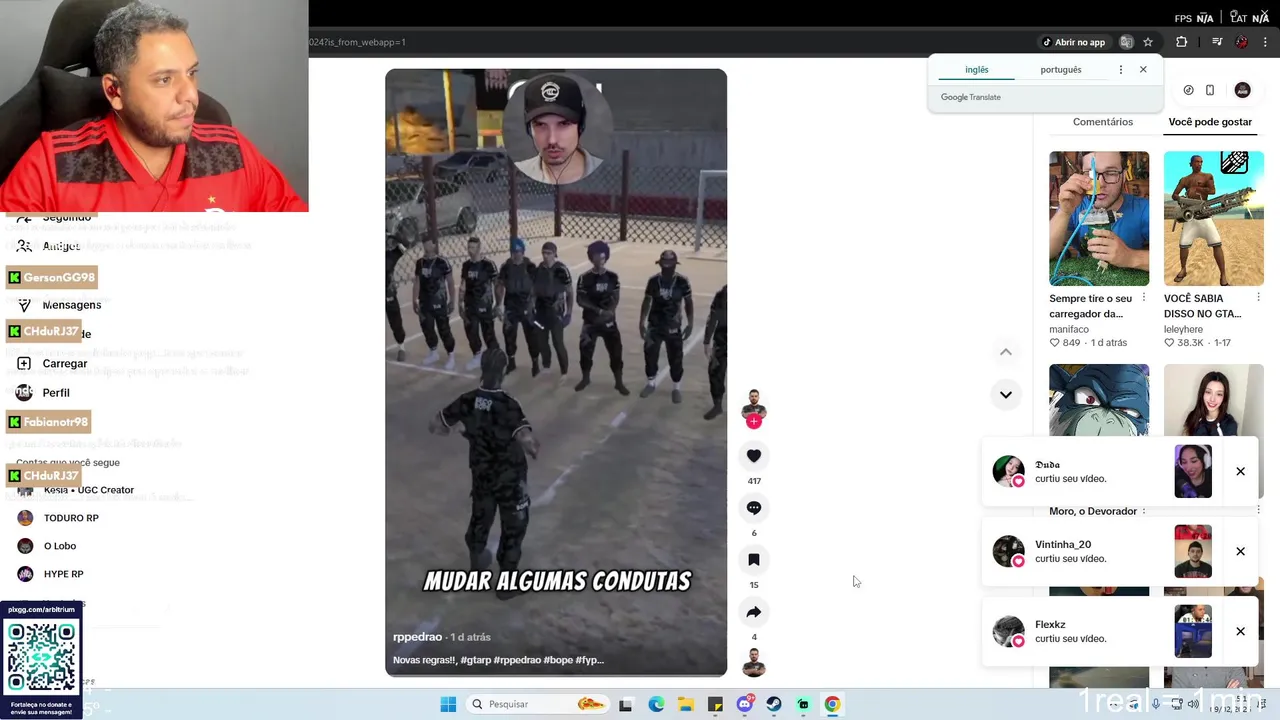Like the video with the heart icon

(754, 456)
